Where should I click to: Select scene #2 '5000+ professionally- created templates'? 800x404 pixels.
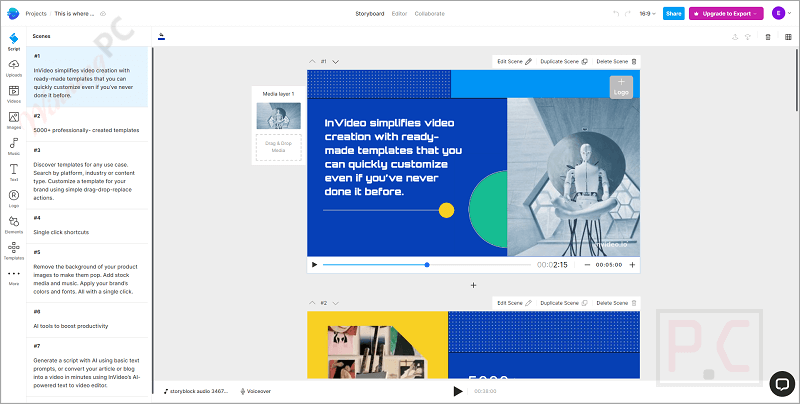pos(87,124)
